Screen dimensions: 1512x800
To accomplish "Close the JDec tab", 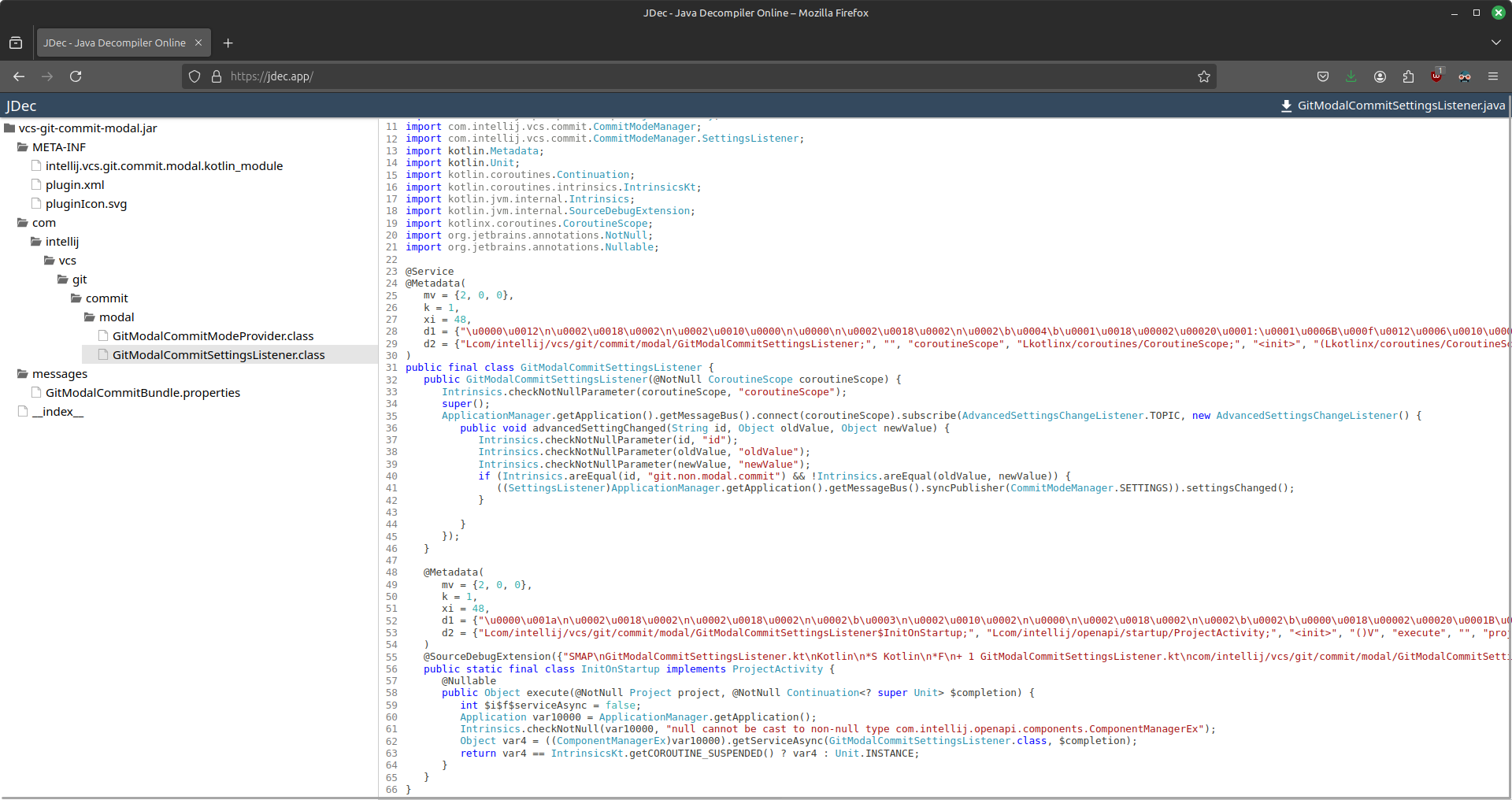I will (x=198, y=43).
